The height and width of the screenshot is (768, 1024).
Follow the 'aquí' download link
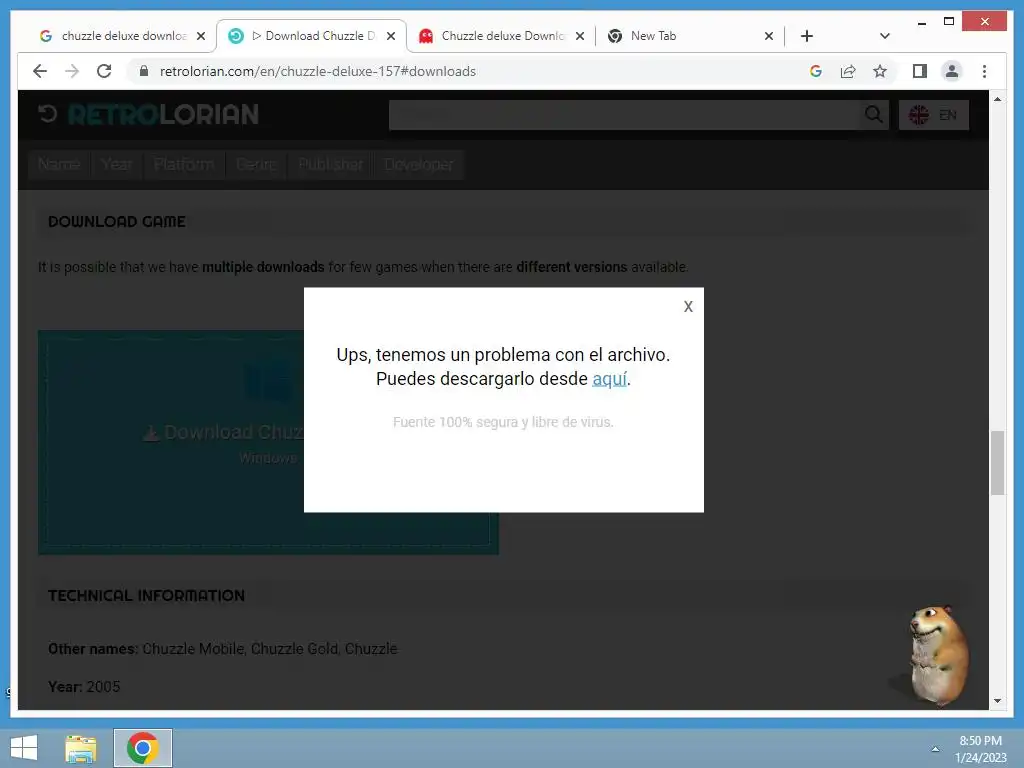pyautogui.click(x=609, y=379)
